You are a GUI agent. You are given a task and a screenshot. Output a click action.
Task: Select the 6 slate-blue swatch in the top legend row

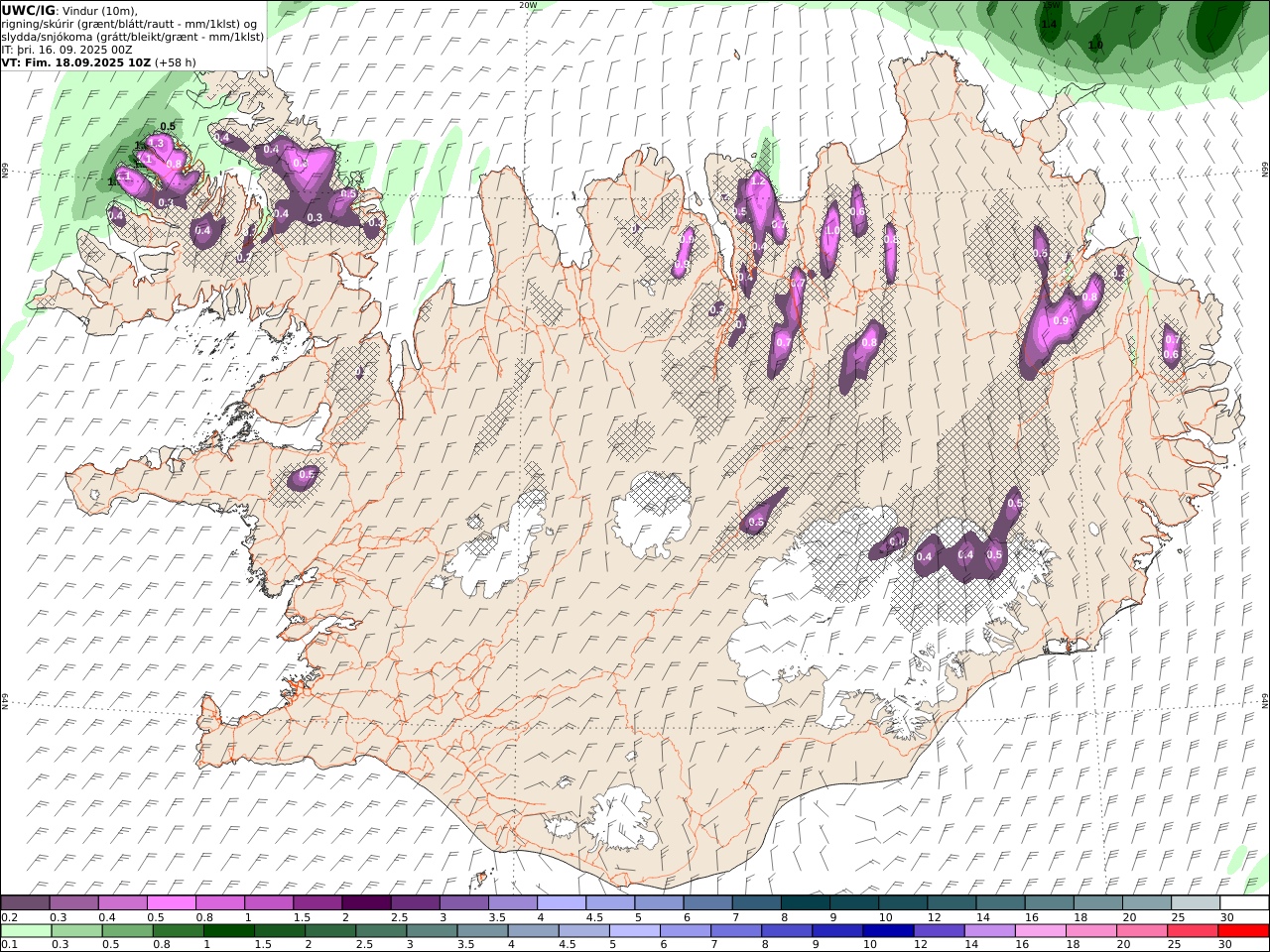(707, 902)
